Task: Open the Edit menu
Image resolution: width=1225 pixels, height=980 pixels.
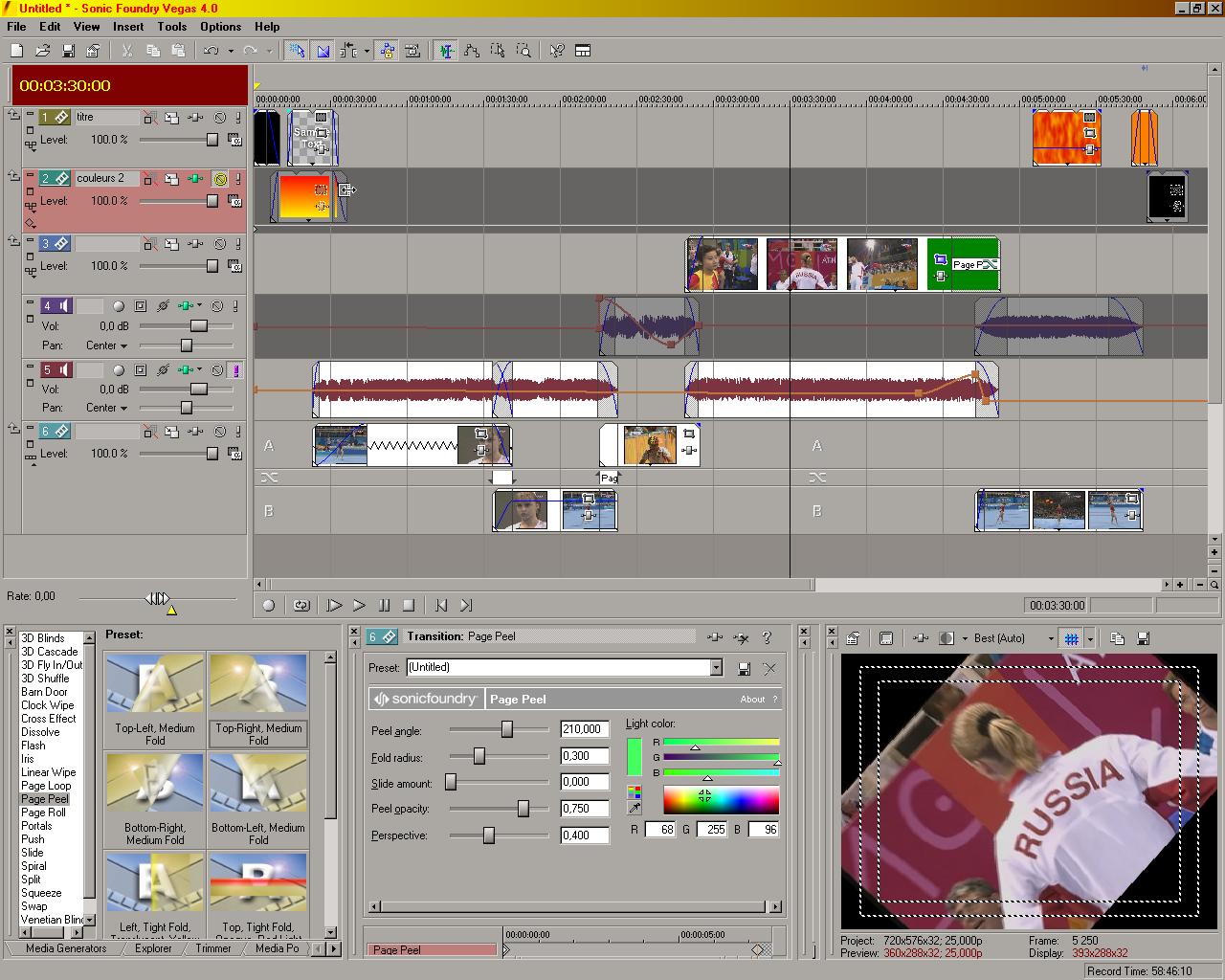Action: 50,27
